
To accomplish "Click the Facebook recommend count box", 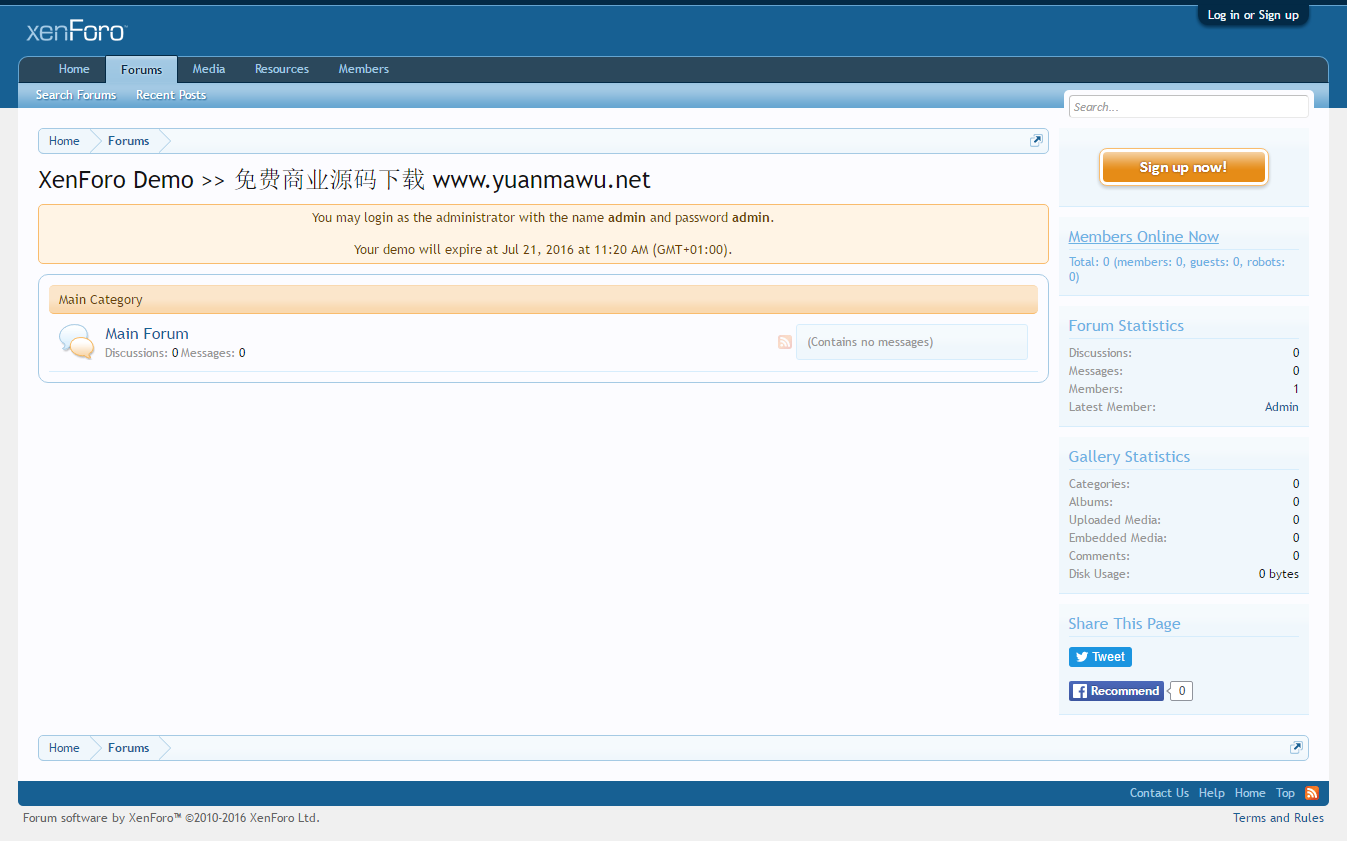I will pos(1182,691).
